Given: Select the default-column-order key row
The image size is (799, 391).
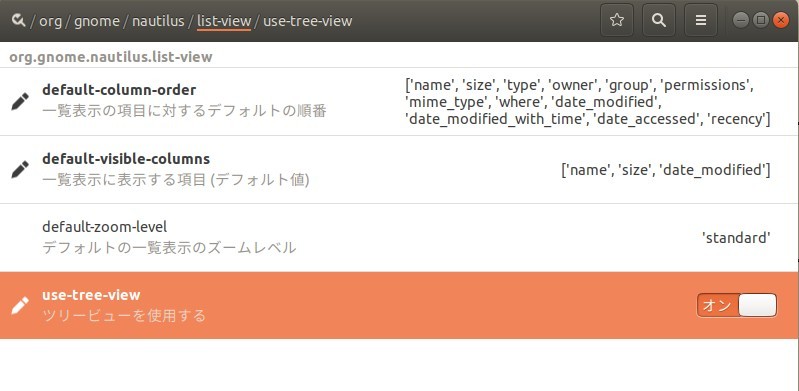Looking at the screenshot, I should coord(400,101).
